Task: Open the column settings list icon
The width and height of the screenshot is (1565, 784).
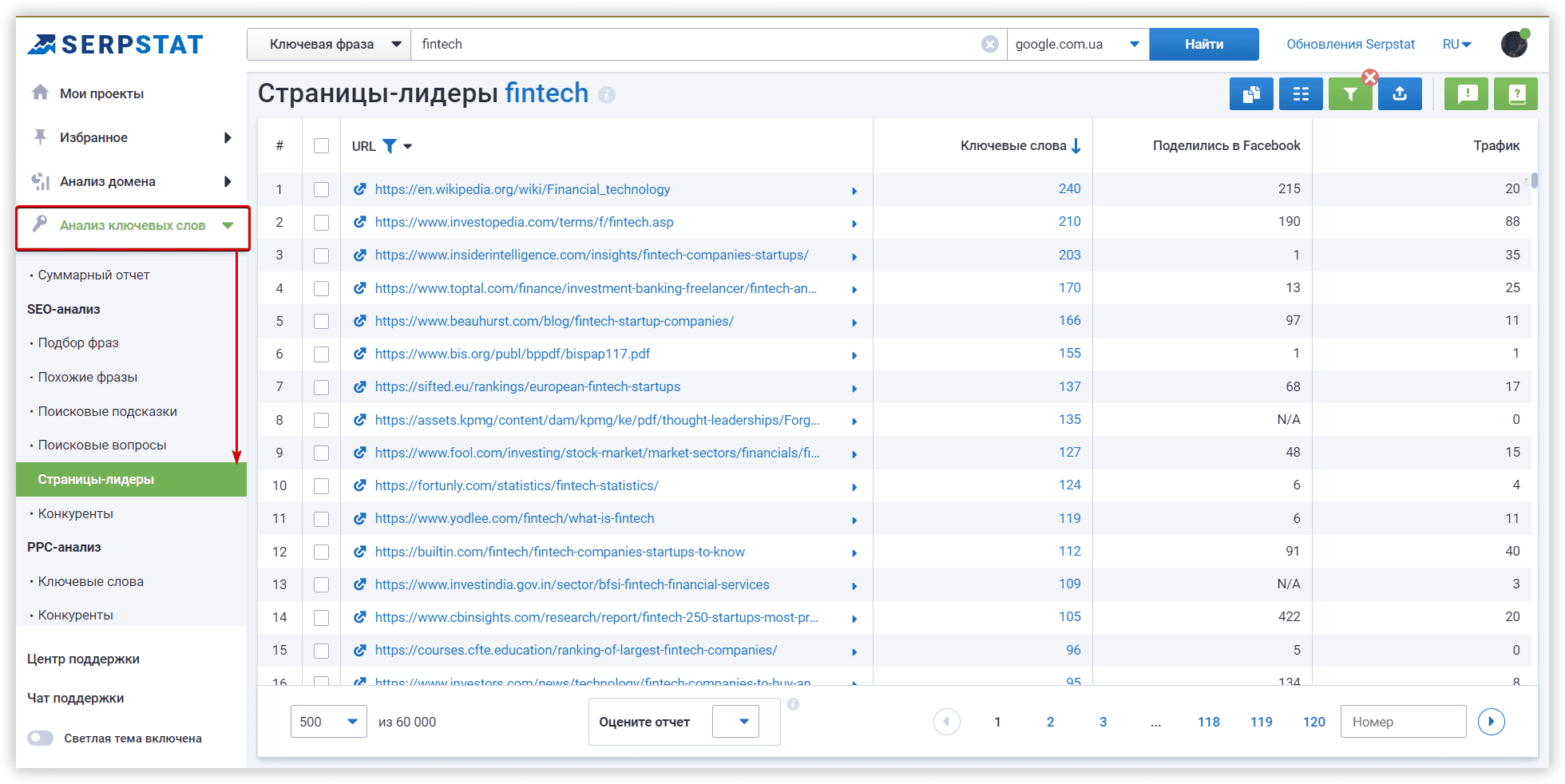Action: (x=1301, y=94)
